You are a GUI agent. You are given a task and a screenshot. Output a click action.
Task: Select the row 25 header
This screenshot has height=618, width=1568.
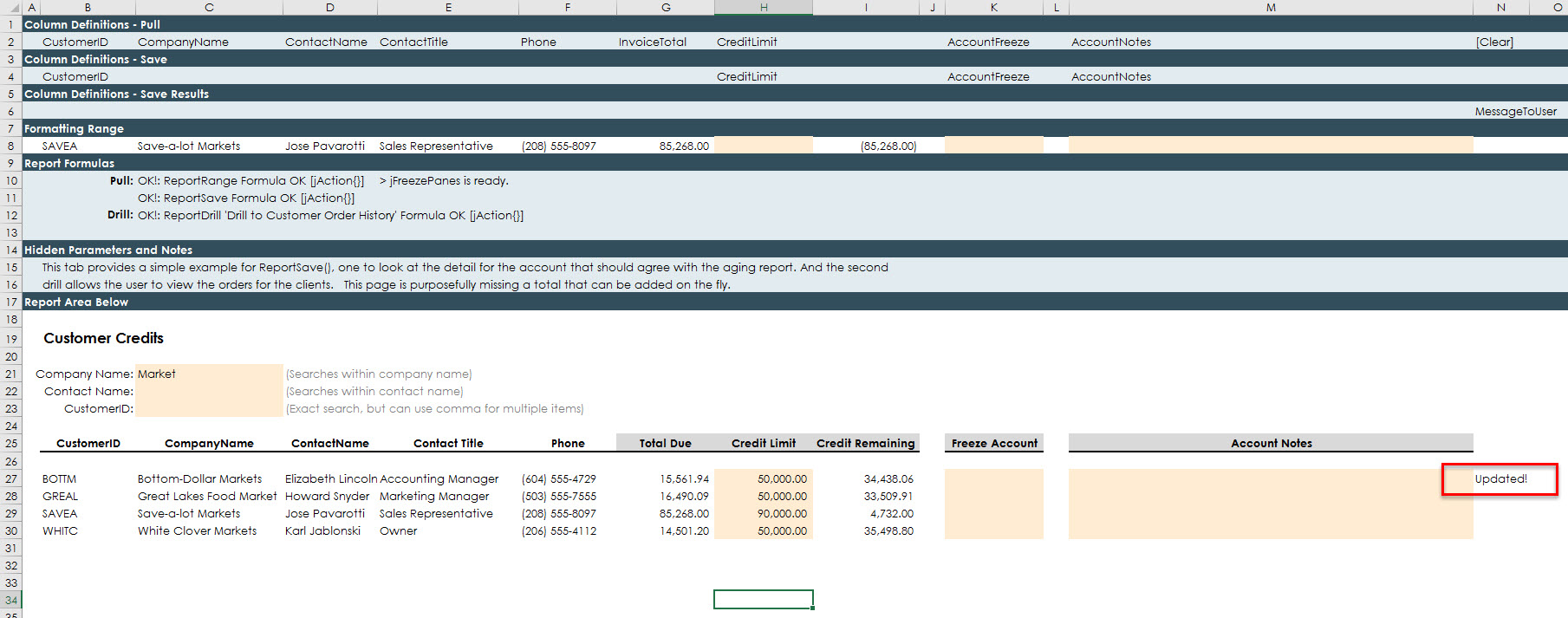(10, 443)
